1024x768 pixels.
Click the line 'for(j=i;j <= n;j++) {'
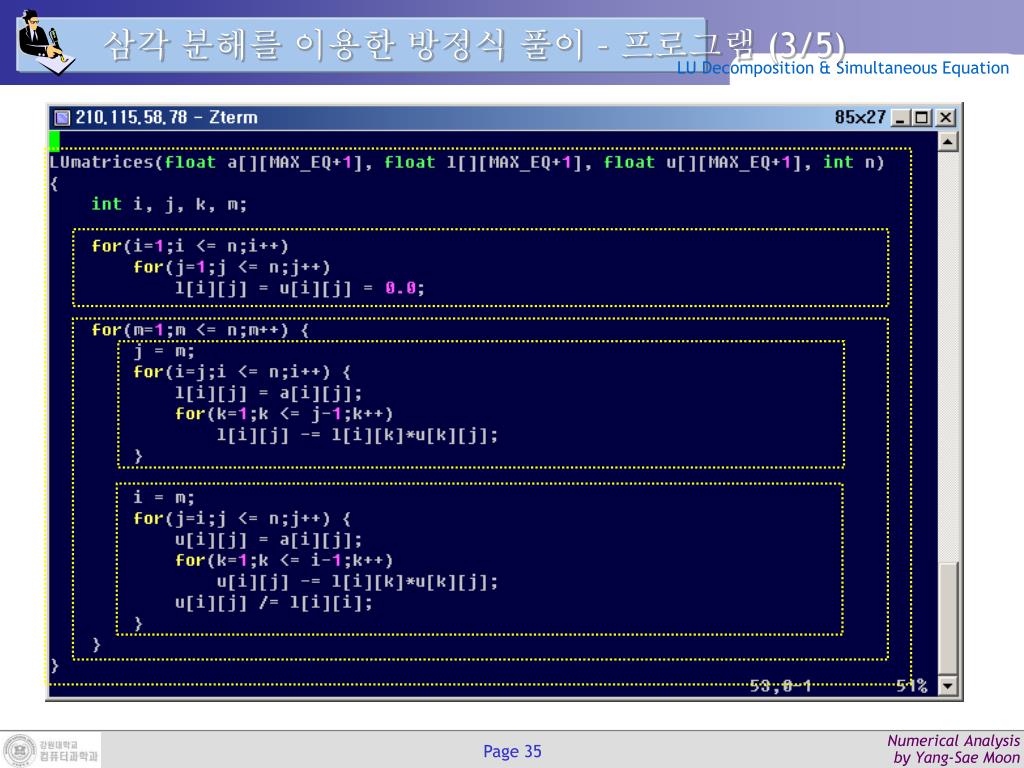(x=242, y=519)
